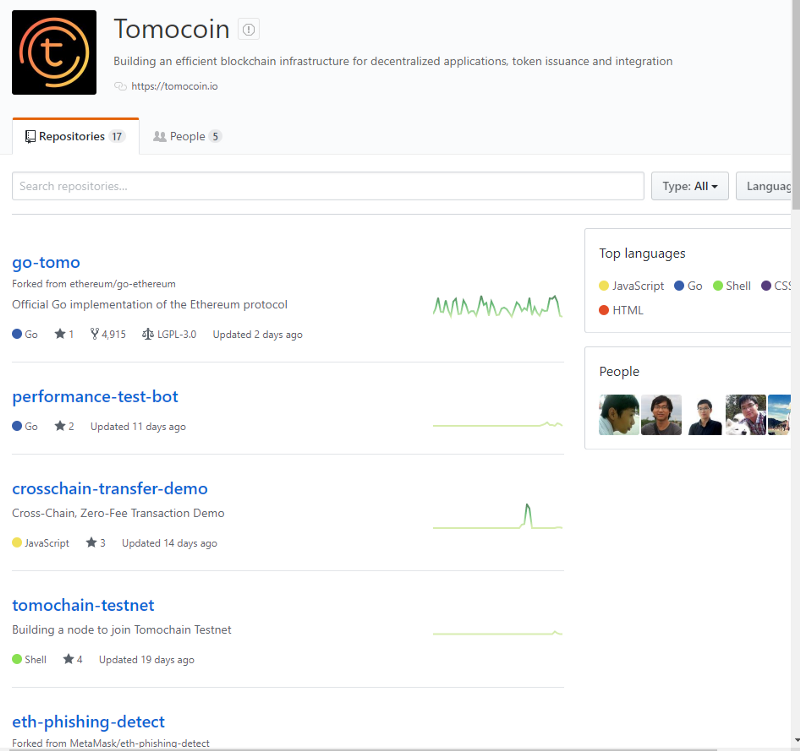Open the People heading in the sidebar

[x=619, y=371]
